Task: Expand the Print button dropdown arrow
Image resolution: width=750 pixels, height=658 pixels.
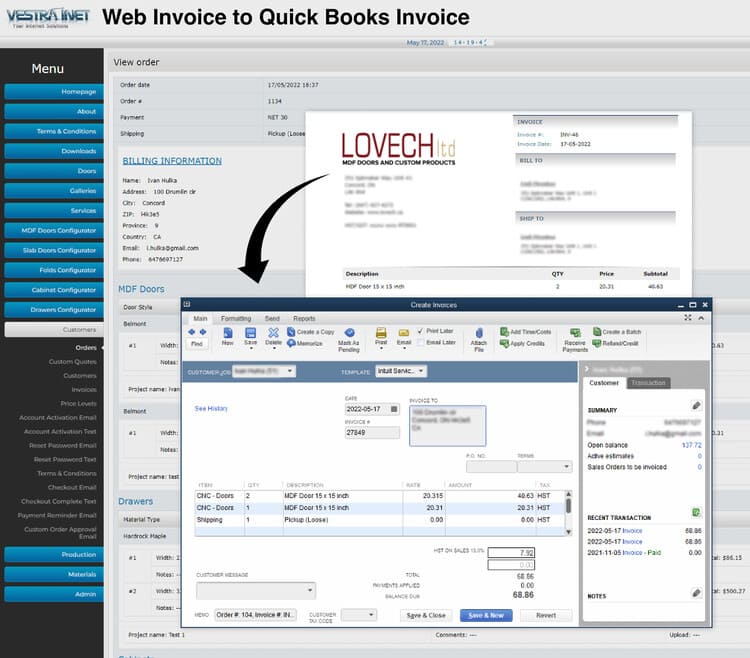Action: point(381,349)
